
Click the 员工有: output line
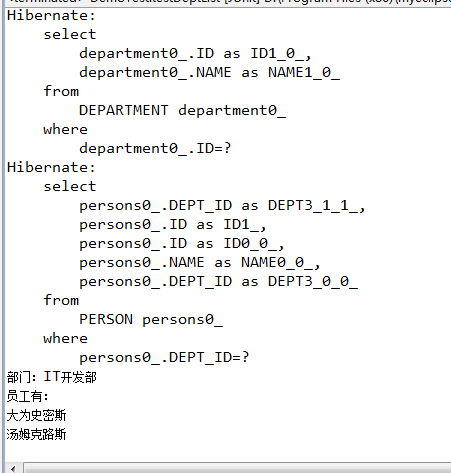pos(28,396)
